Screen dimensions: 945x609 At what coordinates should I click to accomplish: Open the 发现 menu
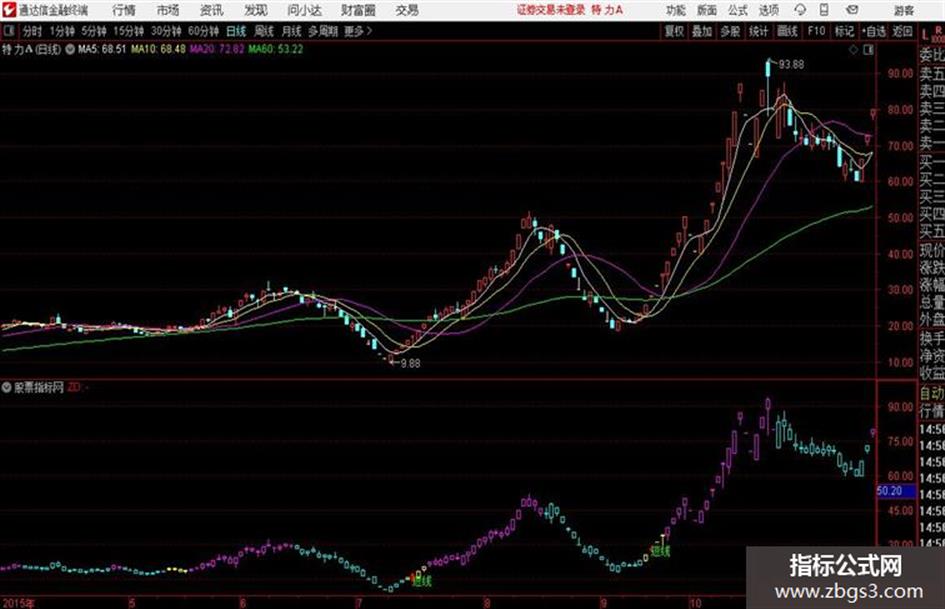[x=256, y=10]
